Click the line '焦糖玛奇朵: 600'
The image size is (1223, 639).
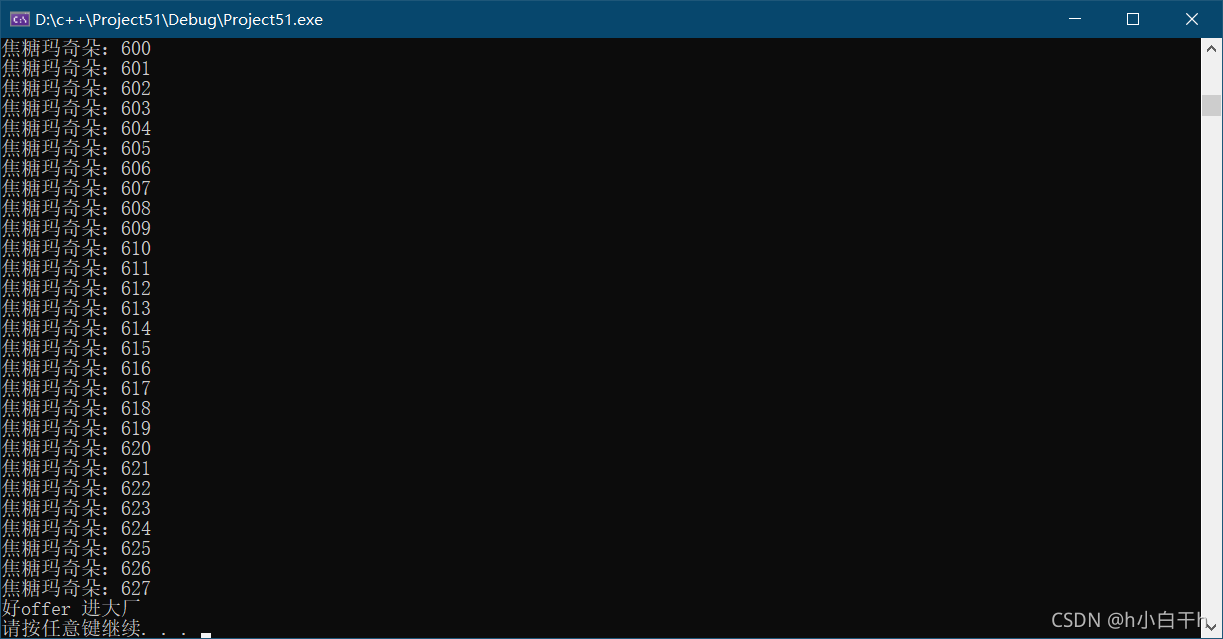76,48
